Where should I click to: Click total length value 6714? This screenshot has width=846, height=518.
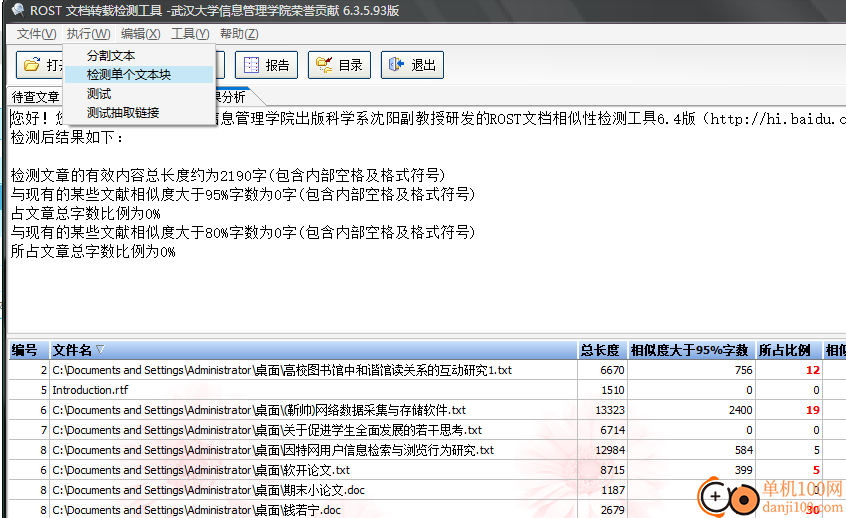612,430
